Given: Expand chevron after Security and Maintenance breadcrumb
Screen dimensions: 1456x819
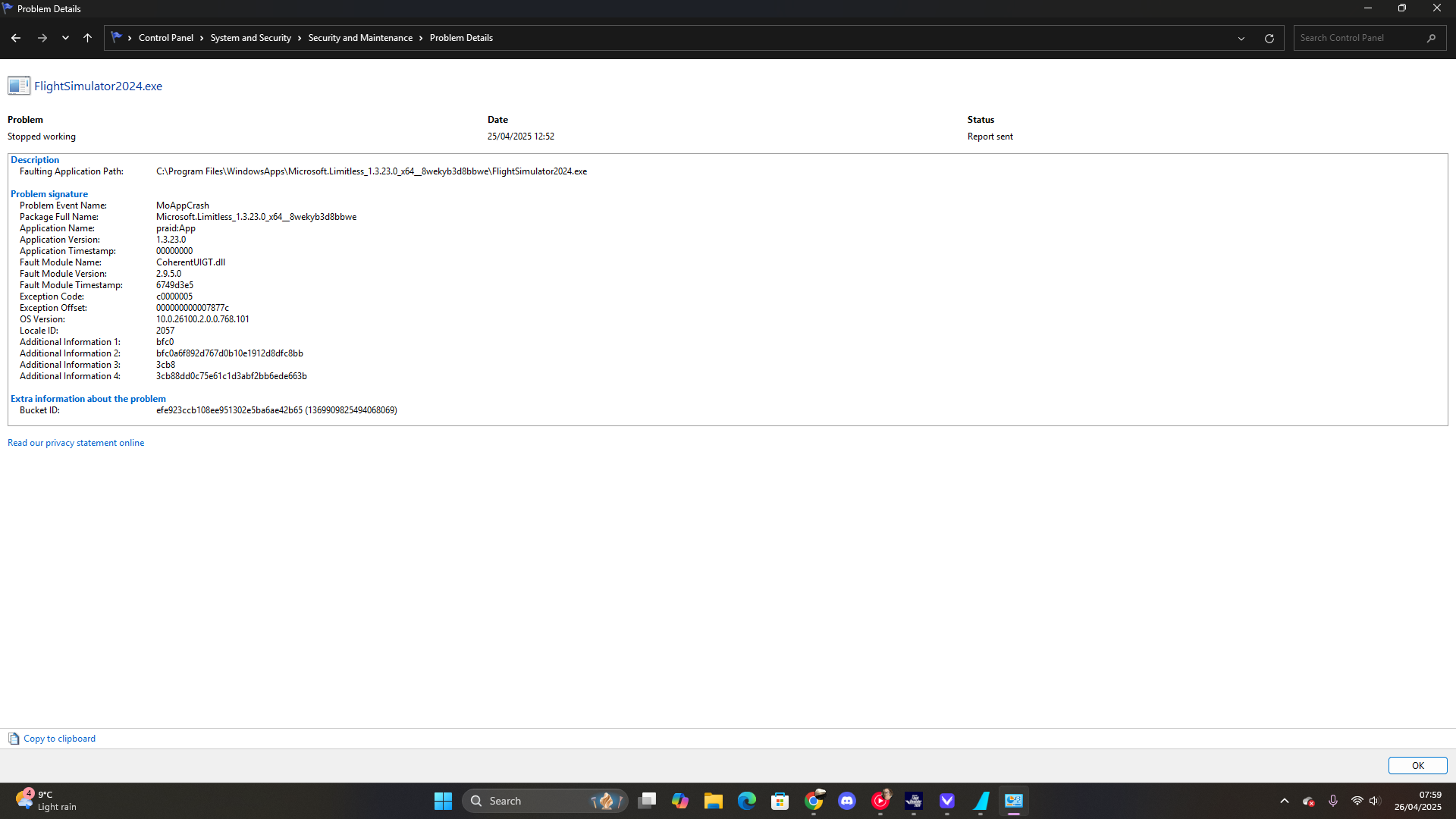Looking at the screenshot, I should pyautogui.click(x=421, y=38).
